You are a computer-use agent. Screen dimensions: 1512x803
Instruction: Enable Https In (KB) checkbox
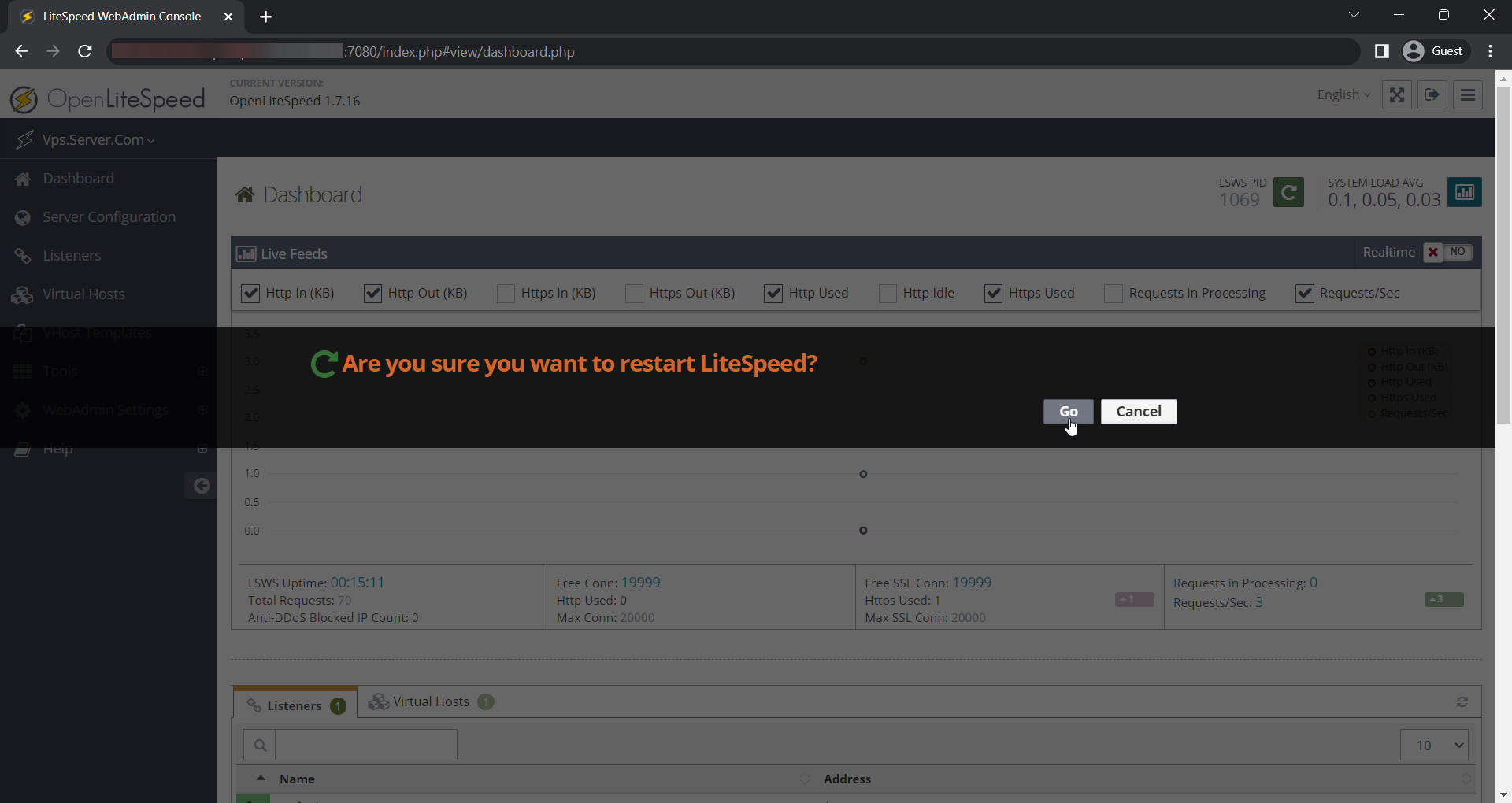click(x=506, y=294)
